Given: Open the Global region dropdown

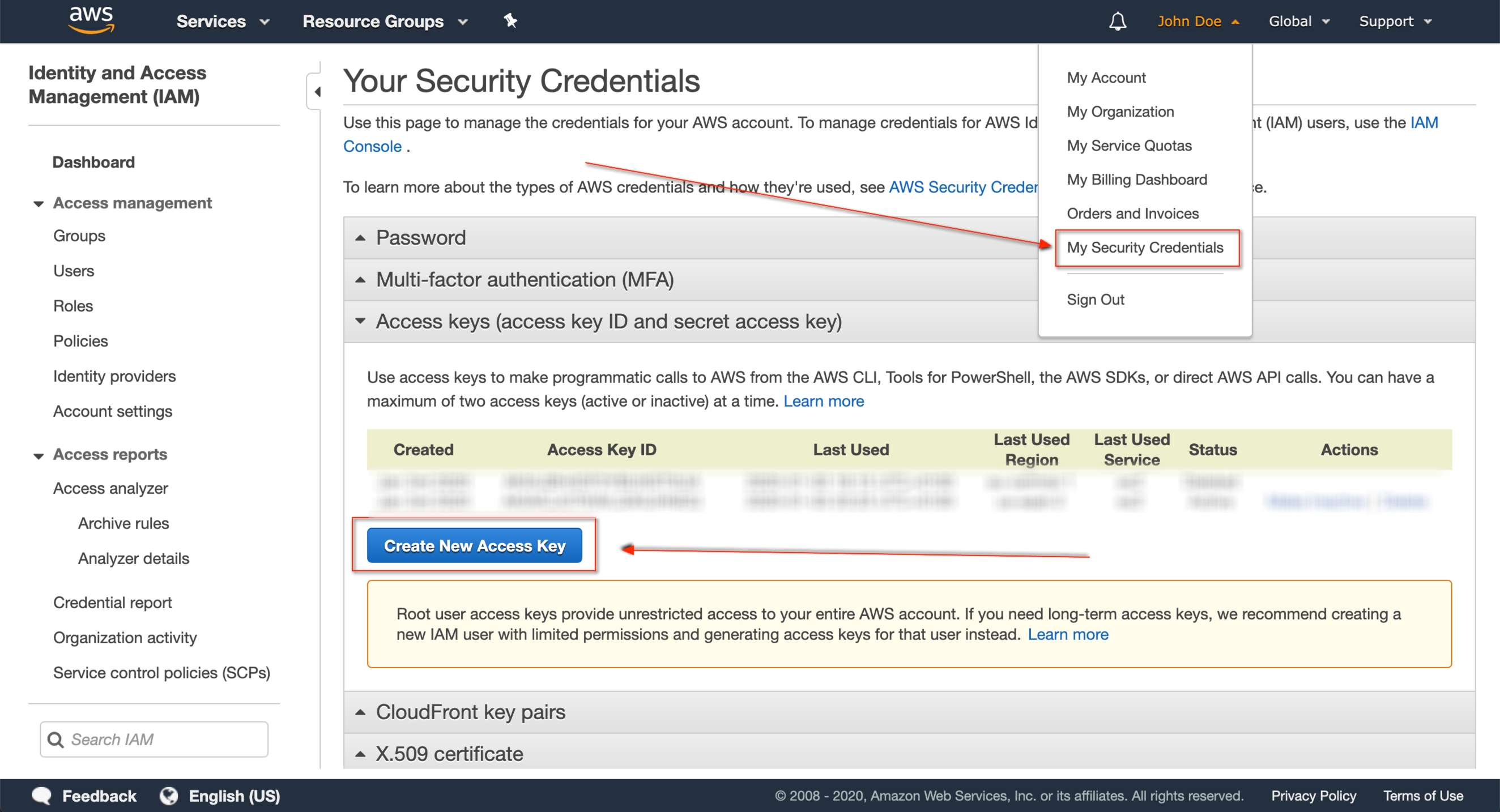Looking at the screenshot, I should 1299,22.
